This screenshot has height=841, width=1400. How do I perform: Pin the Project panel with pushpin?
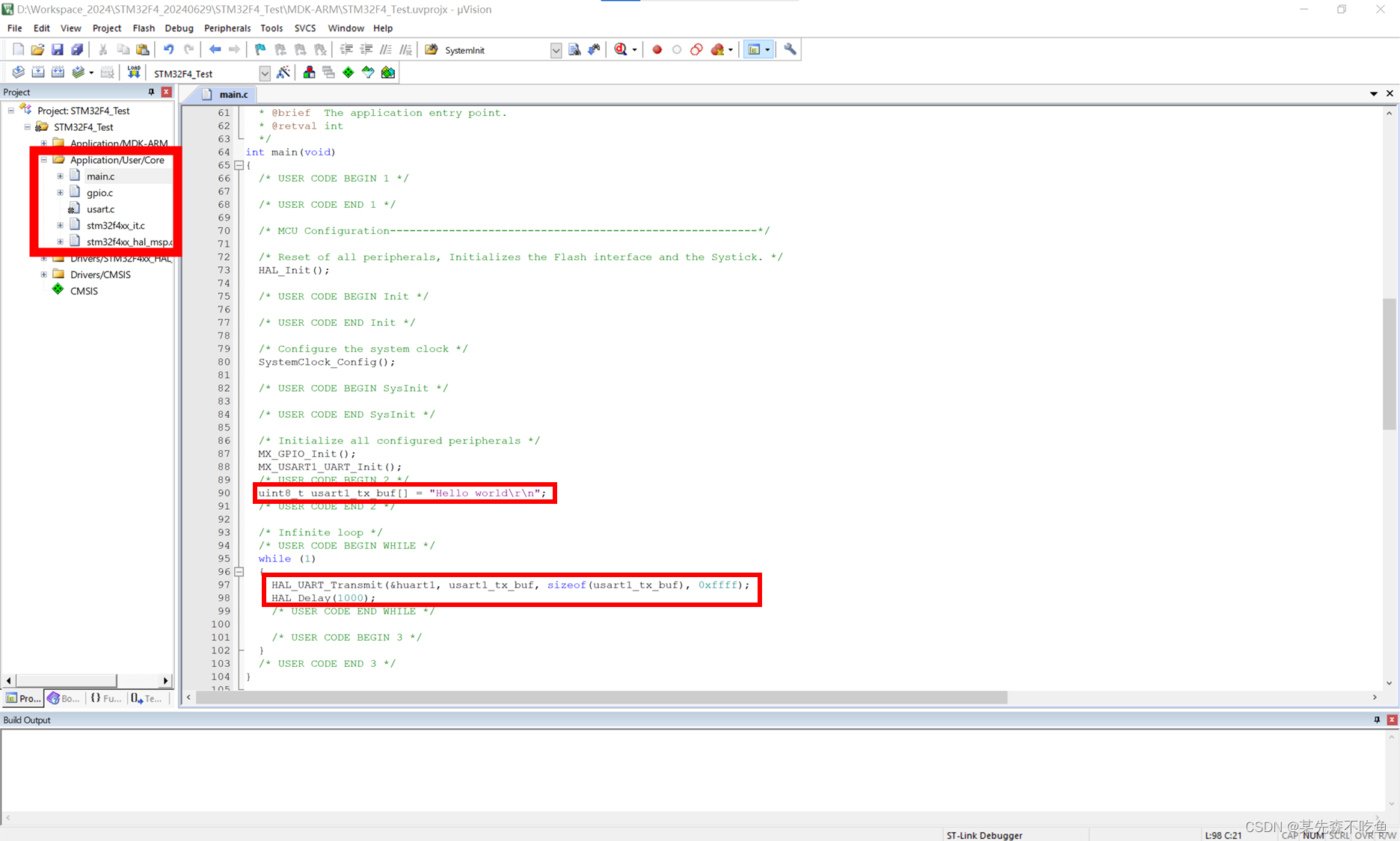click(151, 92)
